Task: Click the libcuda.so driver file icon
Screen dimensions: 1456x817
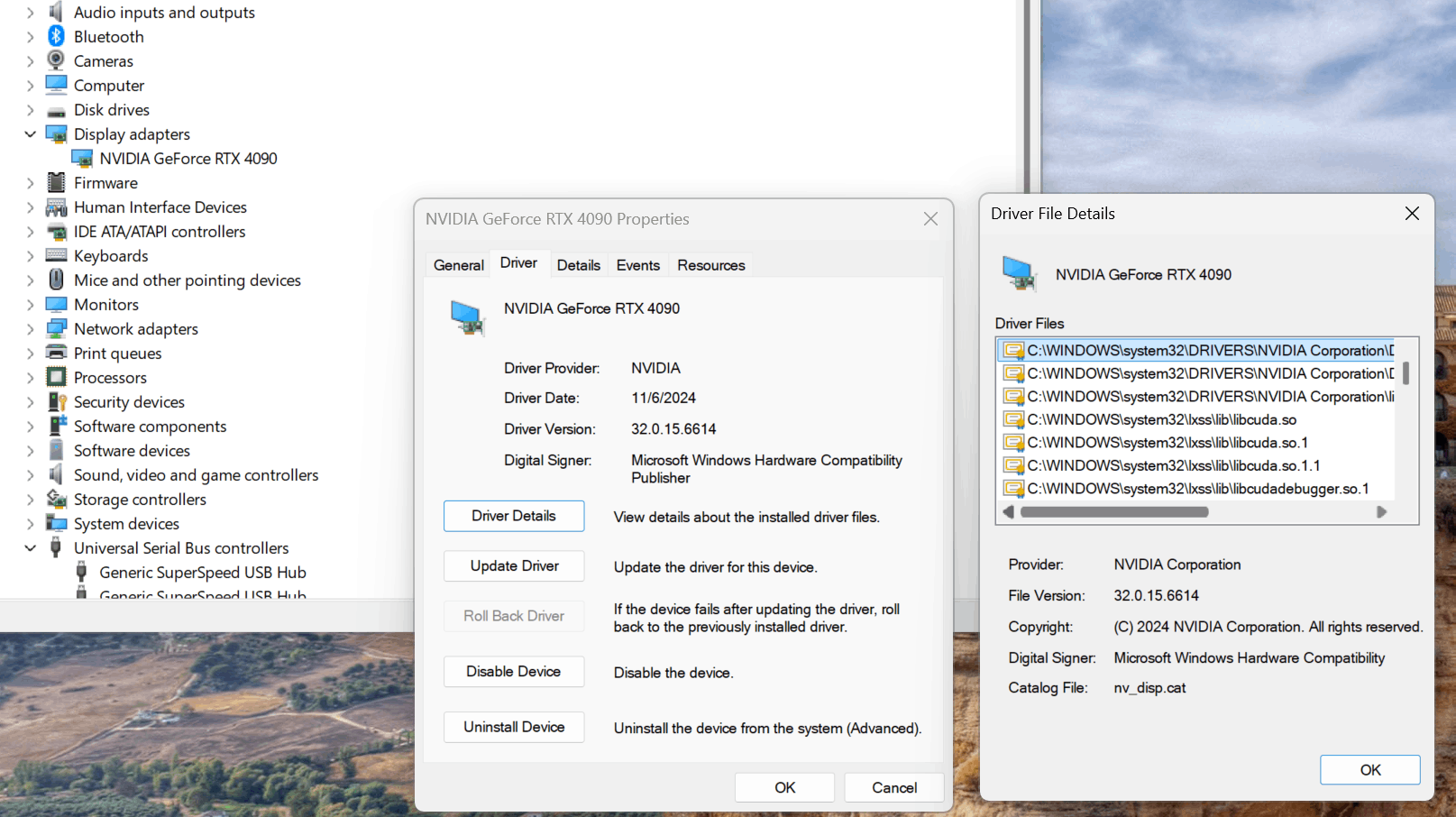Action: [x=1013, y=419]
